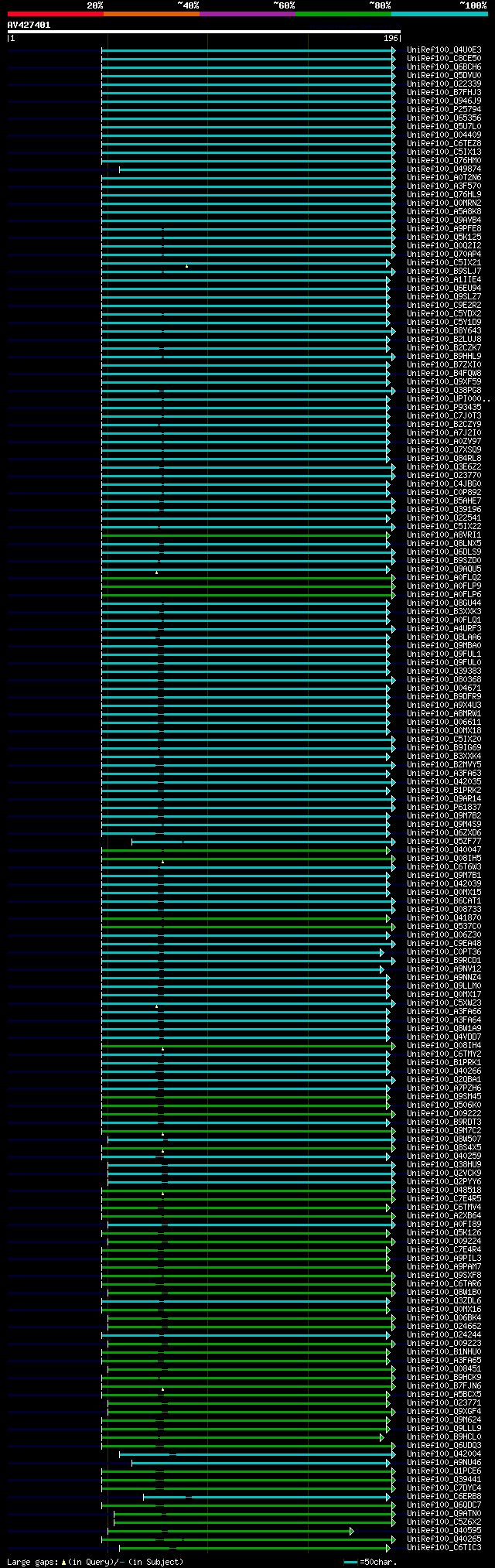Open hit UniRef100_C7E4R5
Image resolution: width=495 pixels, height=1568 pixels.
click(x=444, y=1199)
